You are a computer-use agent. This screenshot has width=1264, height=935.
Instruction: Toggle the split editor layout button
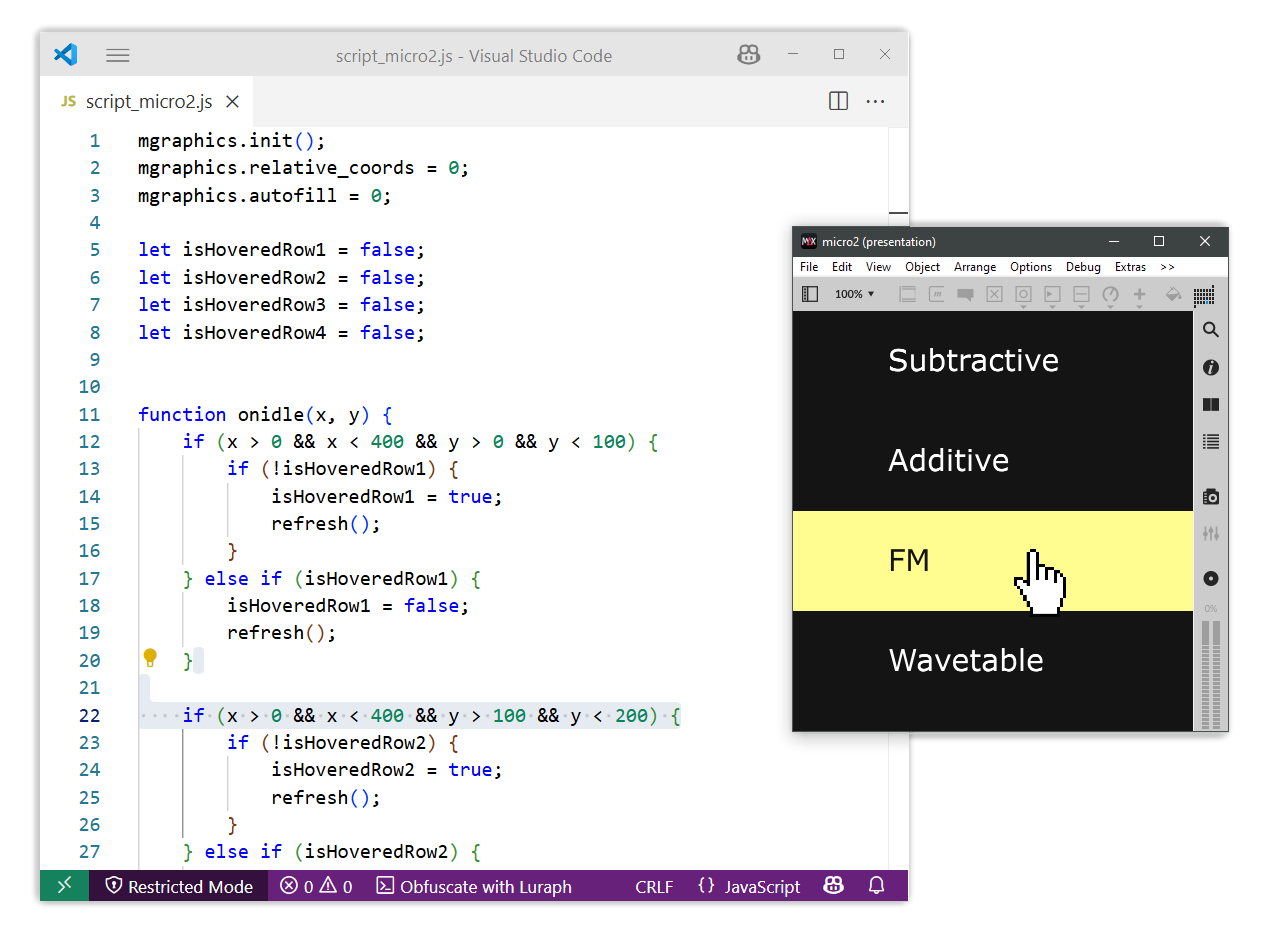click(838, 101)
